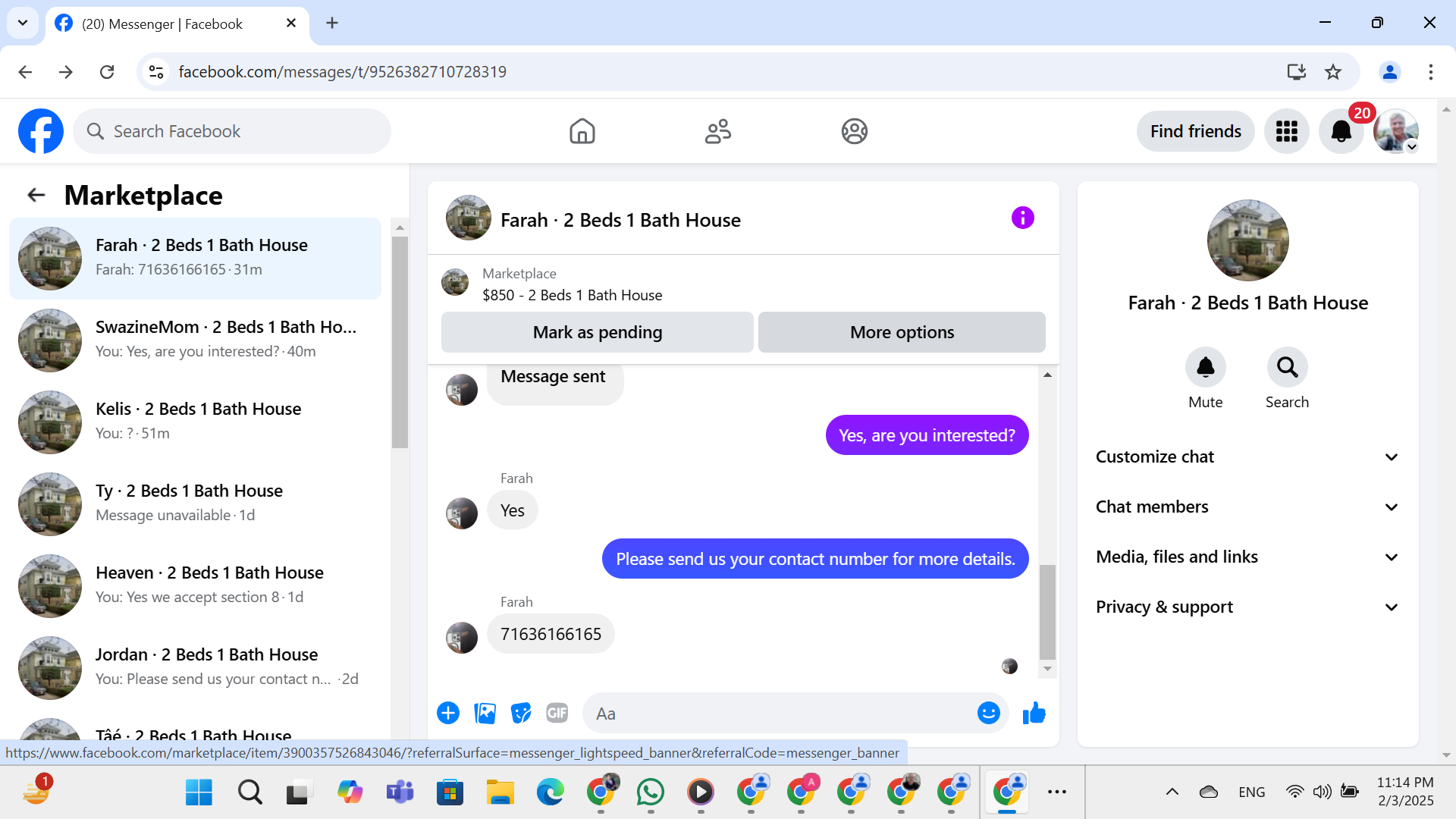This screenshot has height=819, width=1456.
Task: Open the taskbar overflow three dots
Action: click(1056, 792)
